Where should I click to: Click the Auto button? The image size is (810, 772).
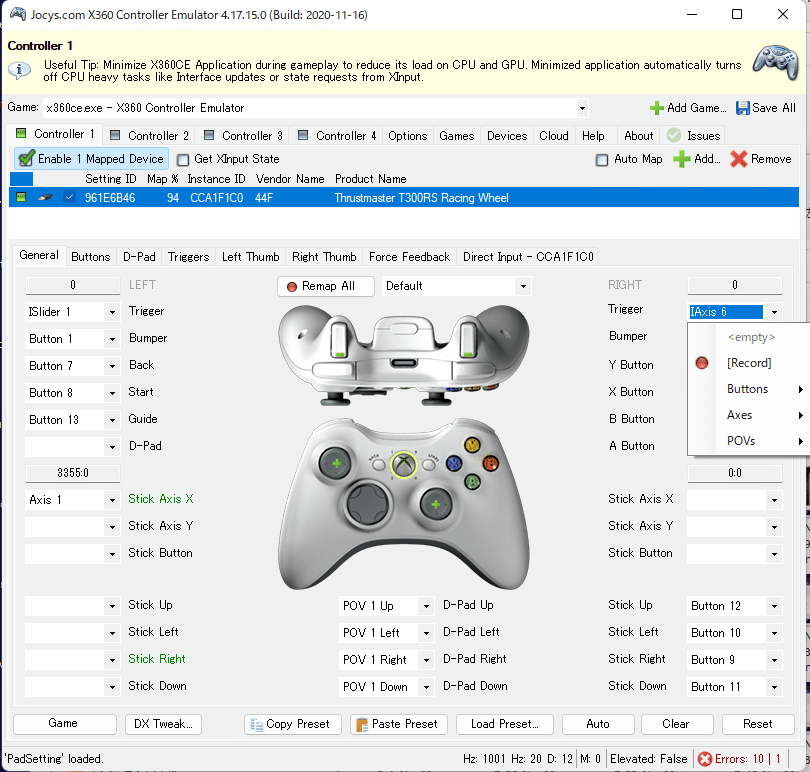598,724
